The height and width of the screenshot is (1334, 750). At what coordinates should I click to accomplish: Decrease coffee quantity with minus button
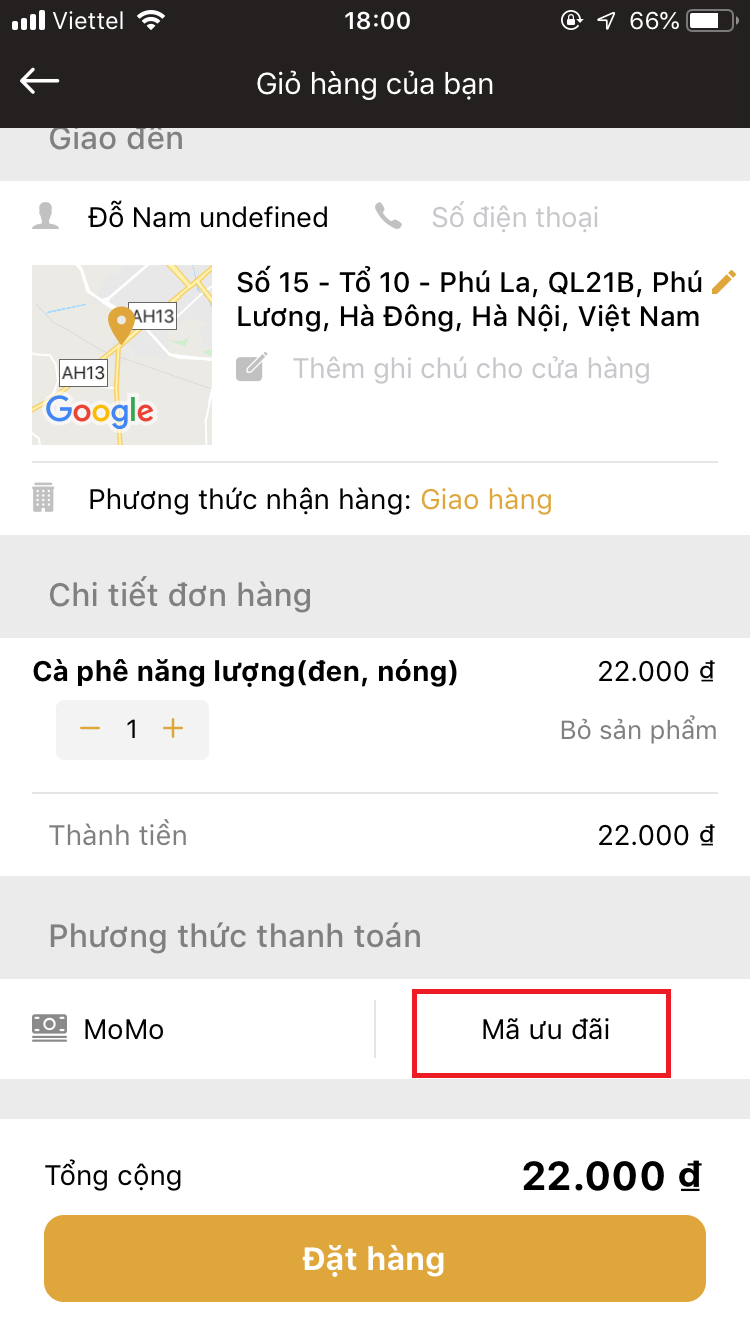click(90, 729)
